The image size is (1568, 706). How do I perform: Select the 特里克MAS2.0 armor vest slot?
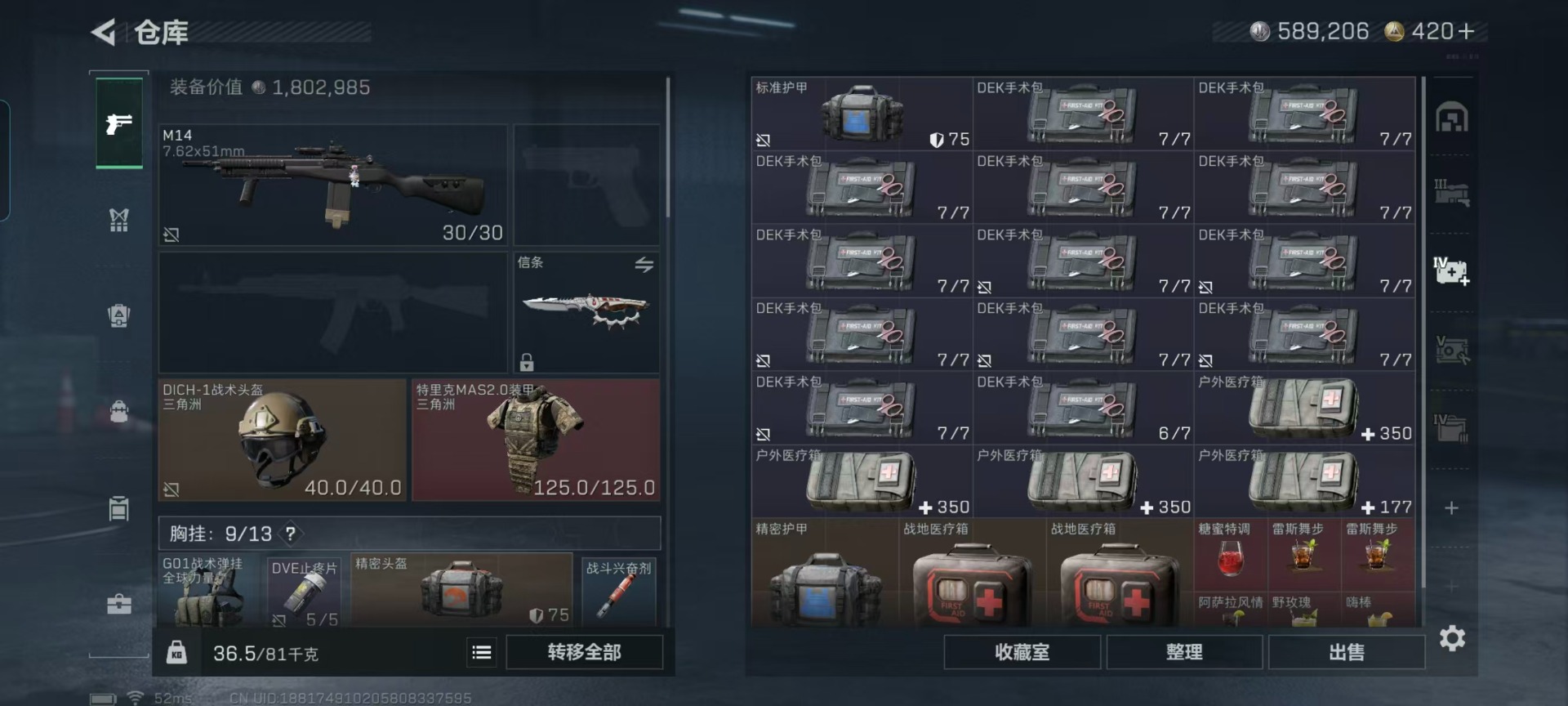536,440
